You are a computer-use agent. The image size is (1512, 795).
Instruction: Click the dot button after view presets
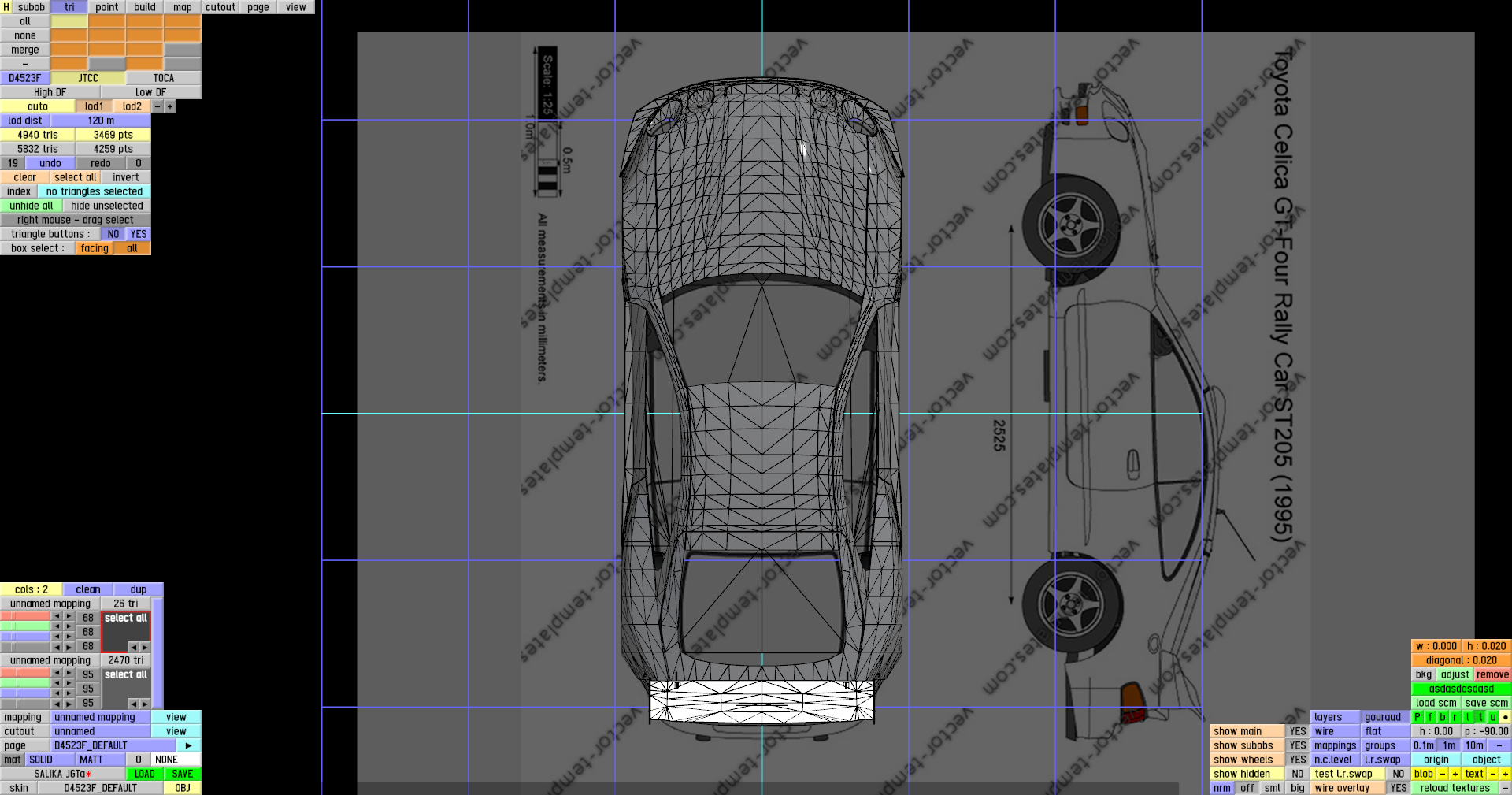tap(1506, 717)
